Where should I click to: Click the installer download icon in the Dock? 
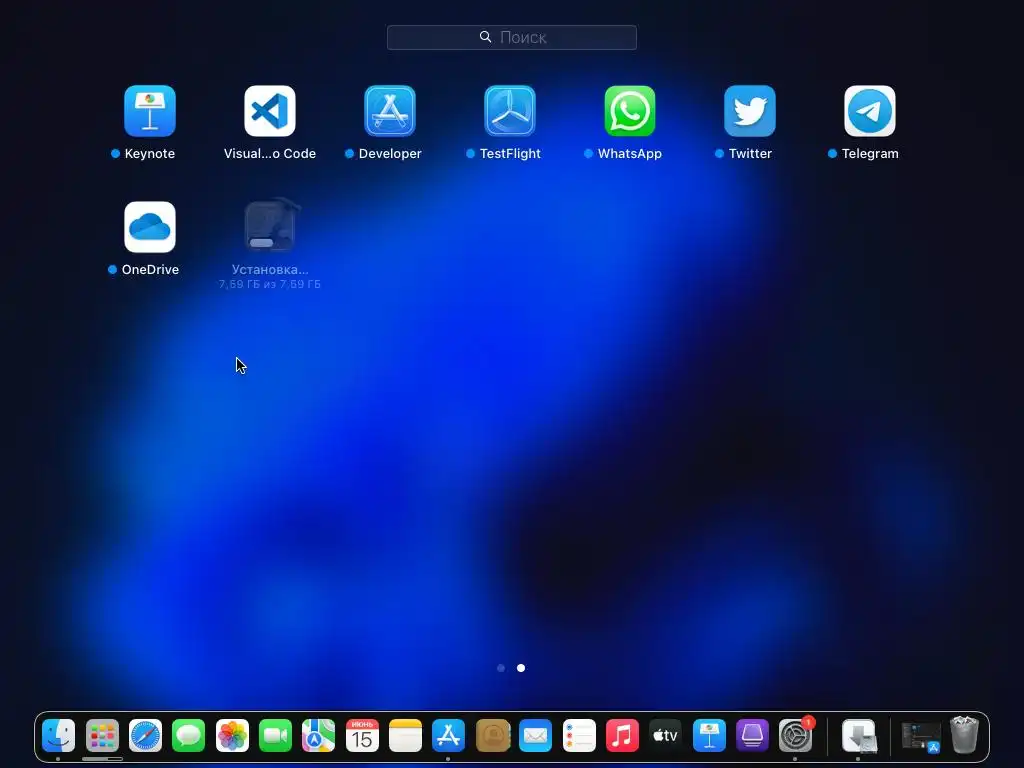(x=858, y=735)
